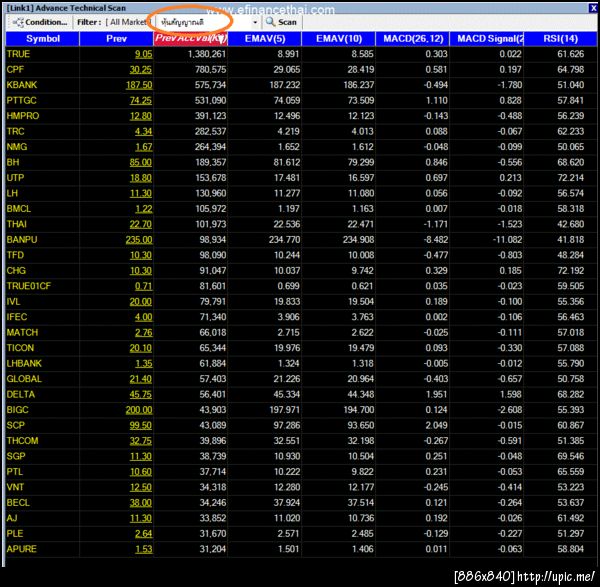Select the TFD symbol

click(15, 255)
